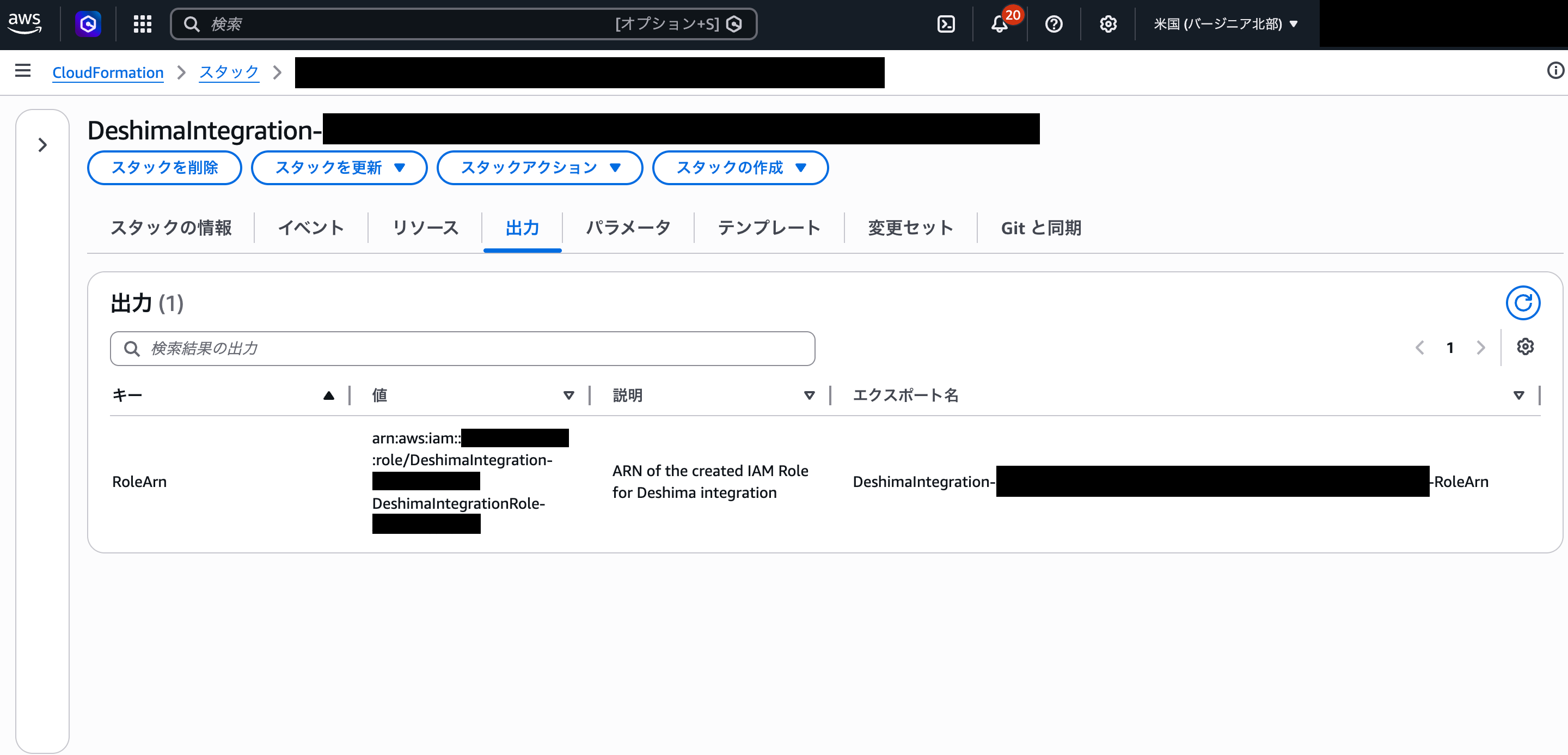Screen dimensions: 1568x755
Task: Select the RoleArn key cell
Action: (139, 482)
